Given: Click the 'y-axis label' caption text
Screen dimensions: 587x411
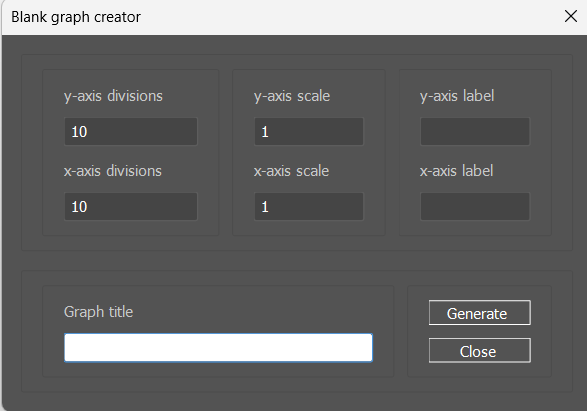Looking at the screenshot, I should coord(457,96).
